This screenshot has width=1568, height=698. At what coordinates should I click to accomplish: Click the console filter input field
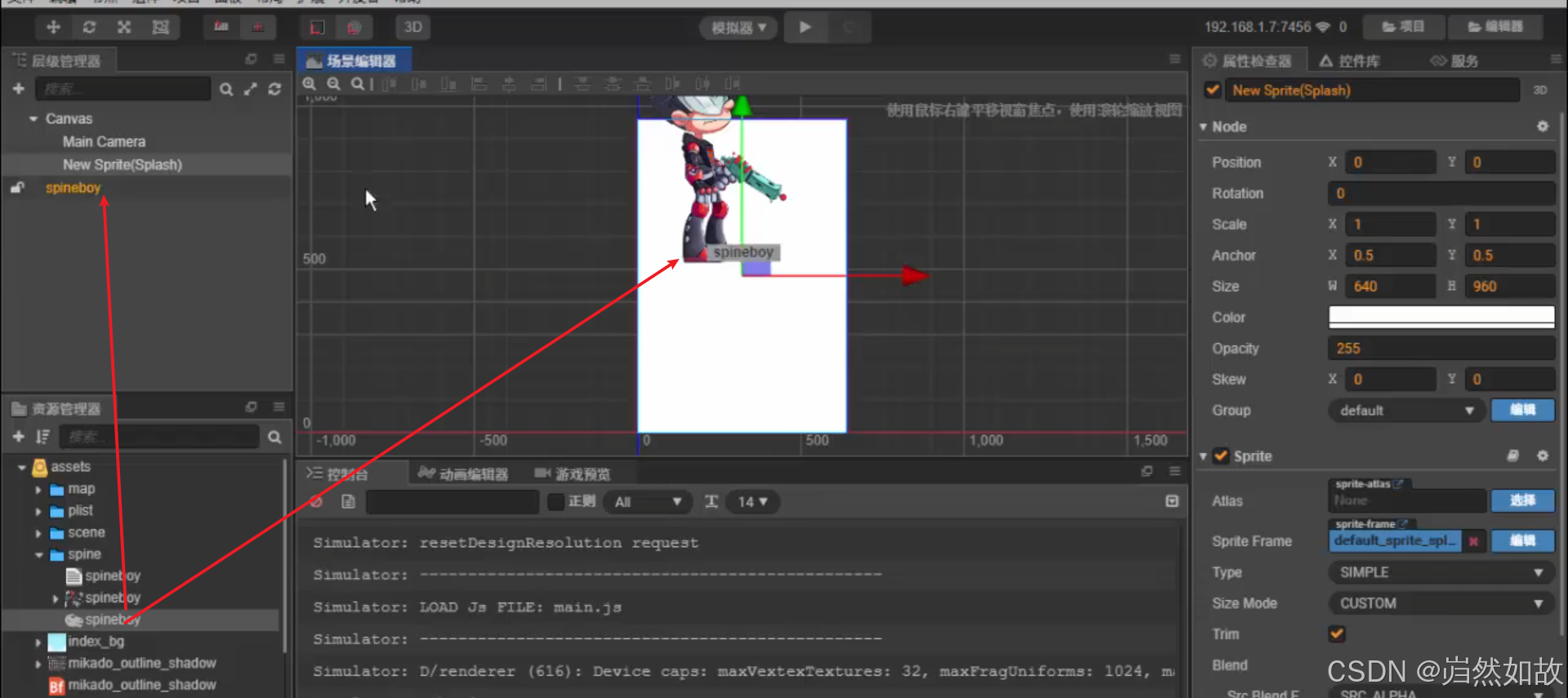(x=452, y=501)
